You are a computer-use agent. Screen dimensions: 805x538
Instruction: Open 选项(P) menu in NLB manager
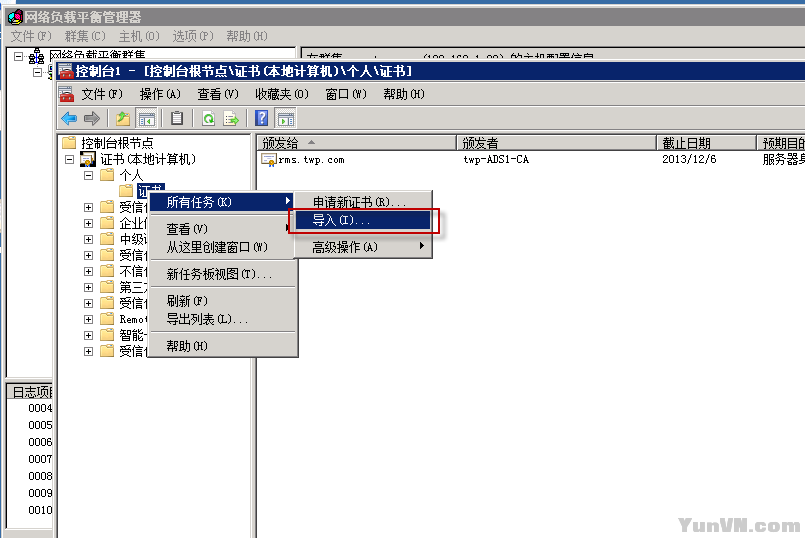[193, 36]
